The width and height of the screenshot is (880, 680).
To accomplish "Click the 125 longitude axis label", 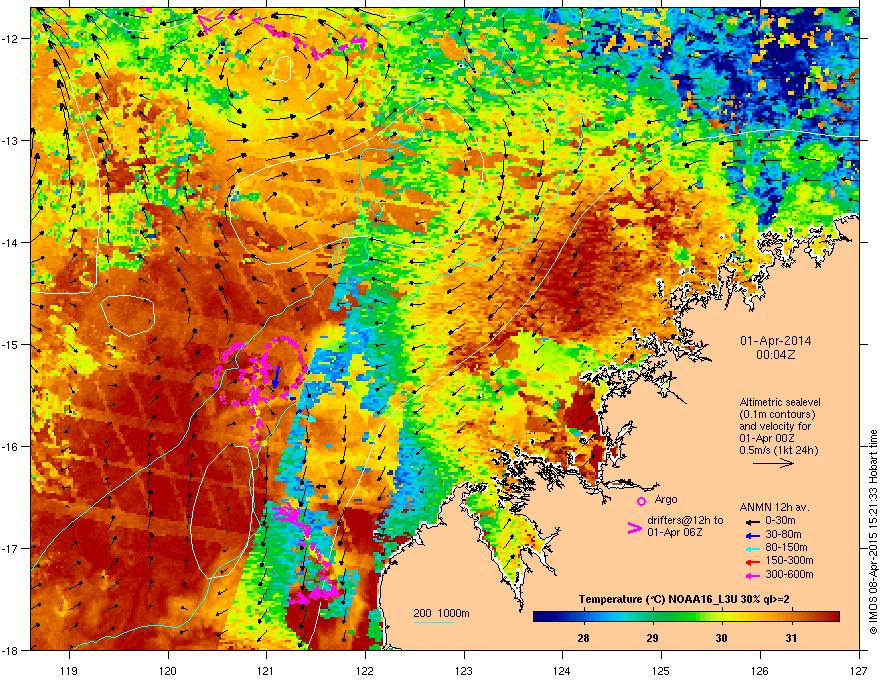I will point(661,670).
